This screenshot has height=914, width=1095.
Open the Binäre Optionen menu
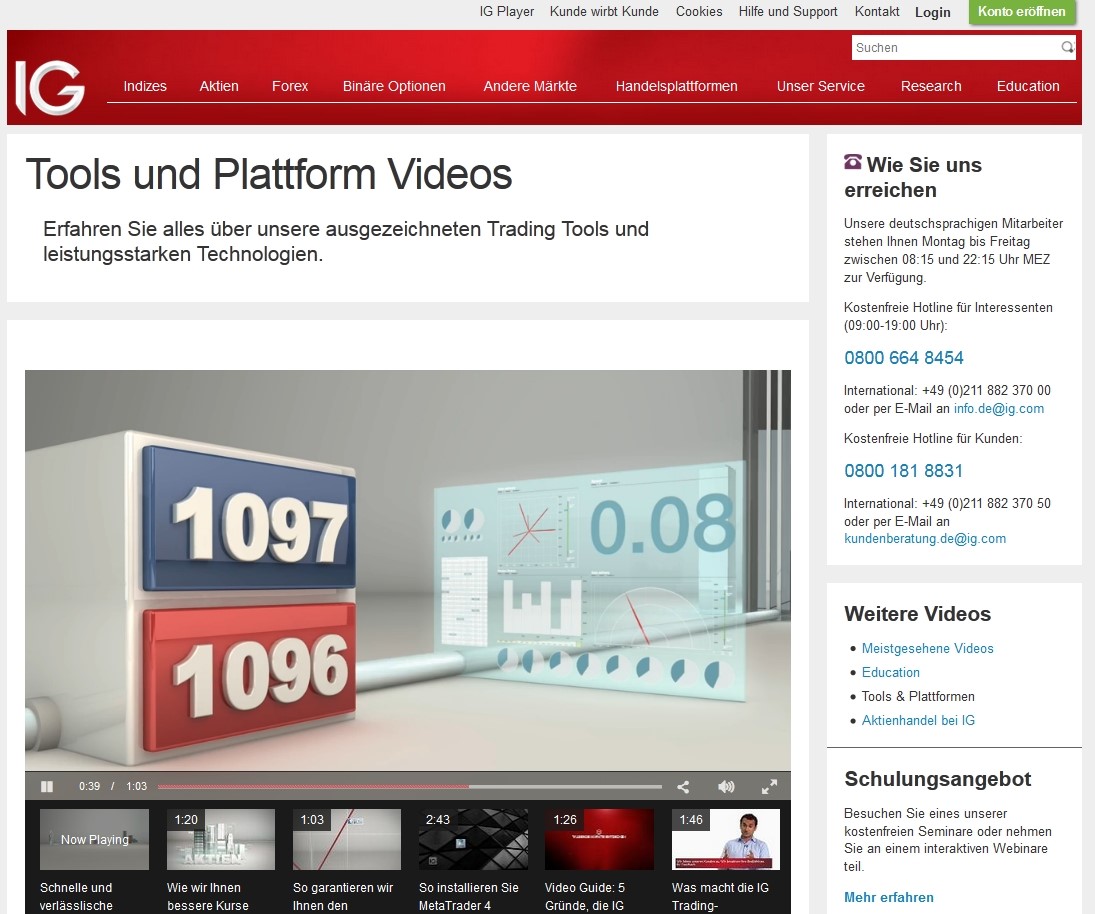tap(394, 86)
